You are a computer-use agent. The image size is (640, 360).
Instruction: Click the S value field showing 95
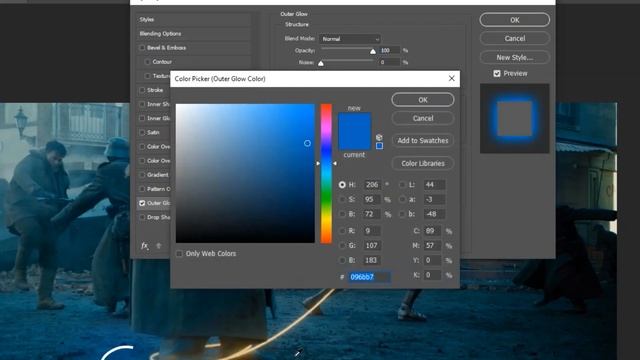[x=372, y=200]
